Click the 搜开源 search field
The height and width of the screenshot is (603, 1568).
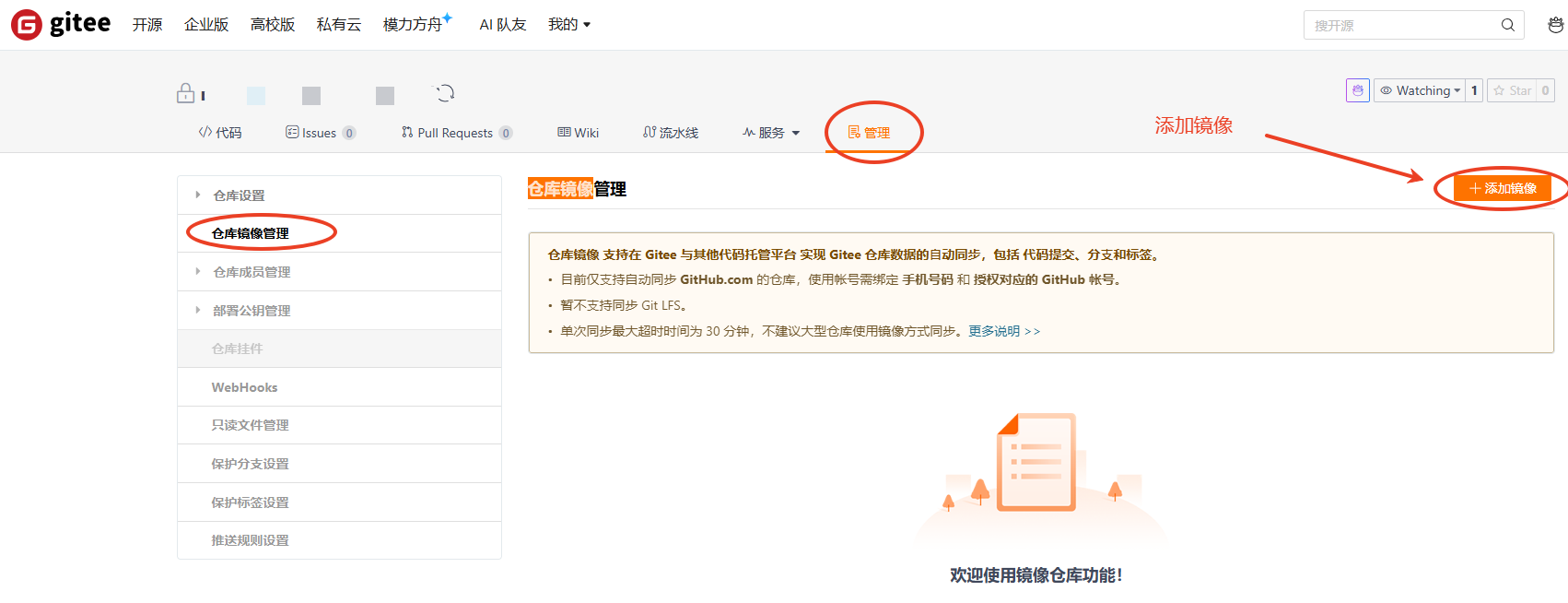(1398, 25)
